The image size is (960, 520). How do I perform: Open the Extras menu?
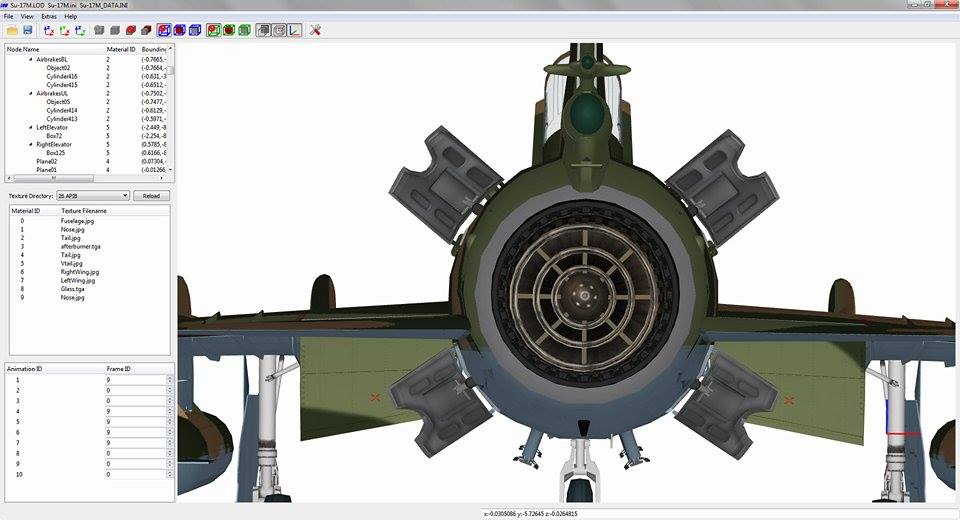point(49,17)
